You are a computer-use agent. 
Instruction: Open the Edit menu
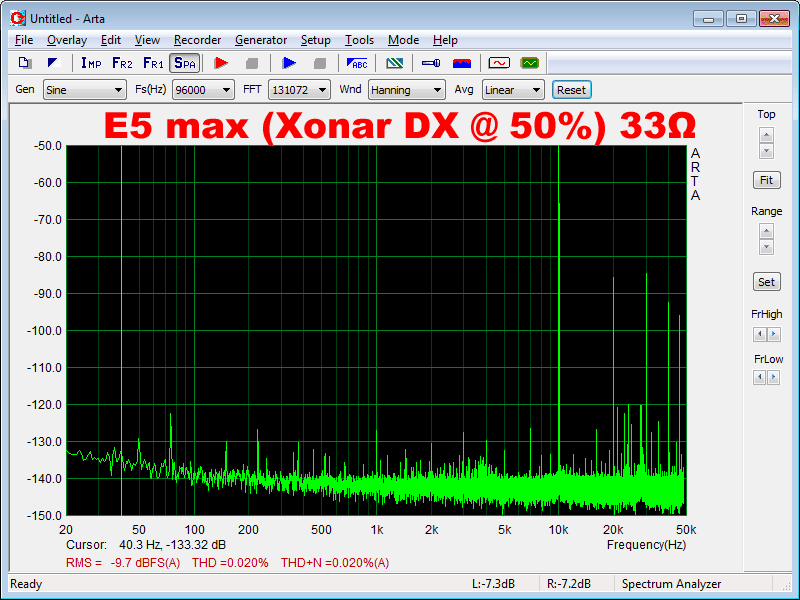(x=111, y=40)
